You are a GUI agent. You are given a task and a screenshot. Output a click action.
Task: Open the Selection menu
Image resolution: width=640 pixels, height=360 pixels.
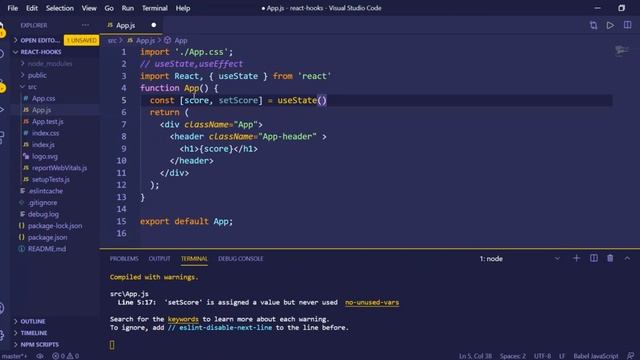[60, 8]
